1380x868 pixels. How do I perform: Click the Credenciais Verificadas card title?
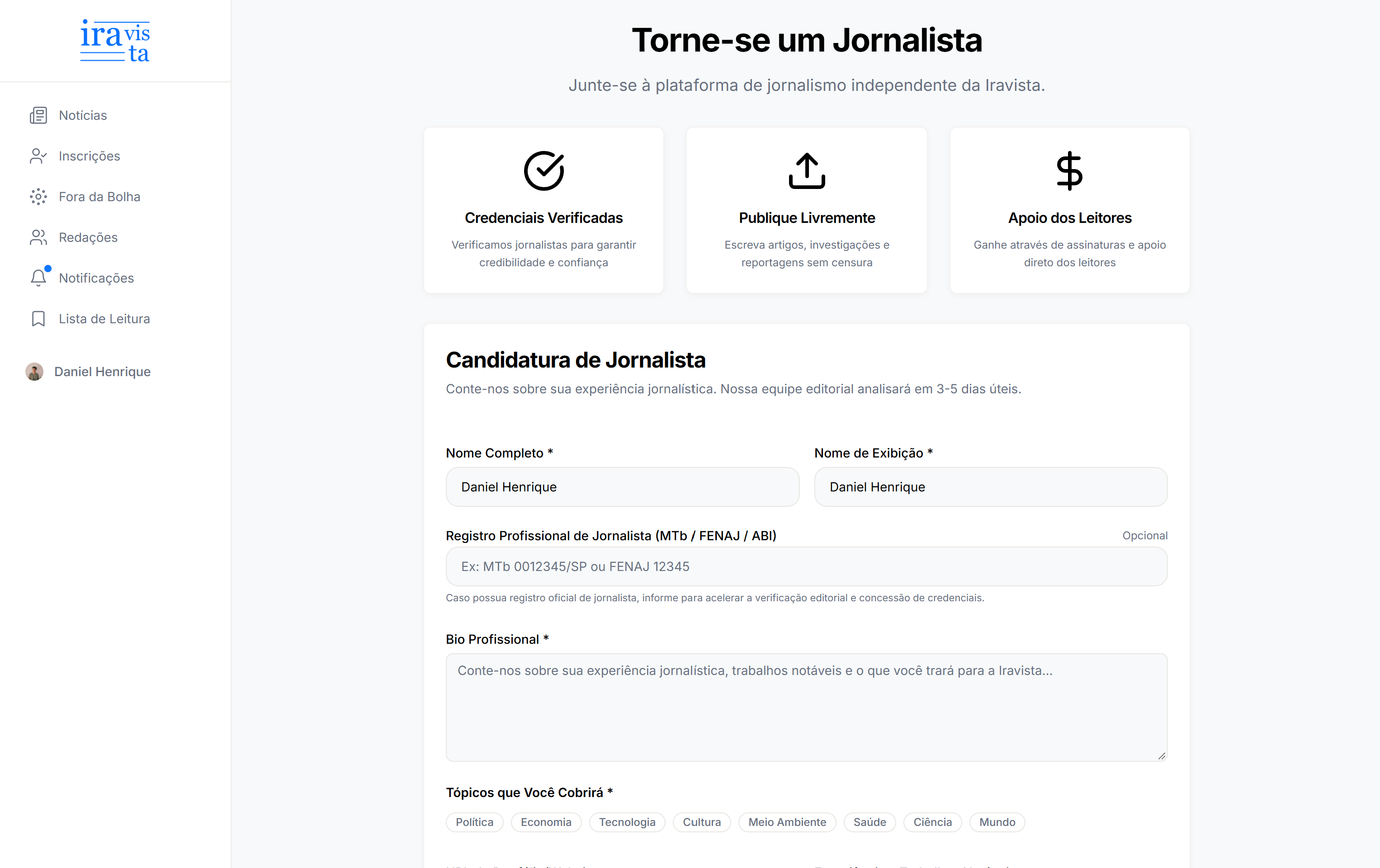pos(544,218)
